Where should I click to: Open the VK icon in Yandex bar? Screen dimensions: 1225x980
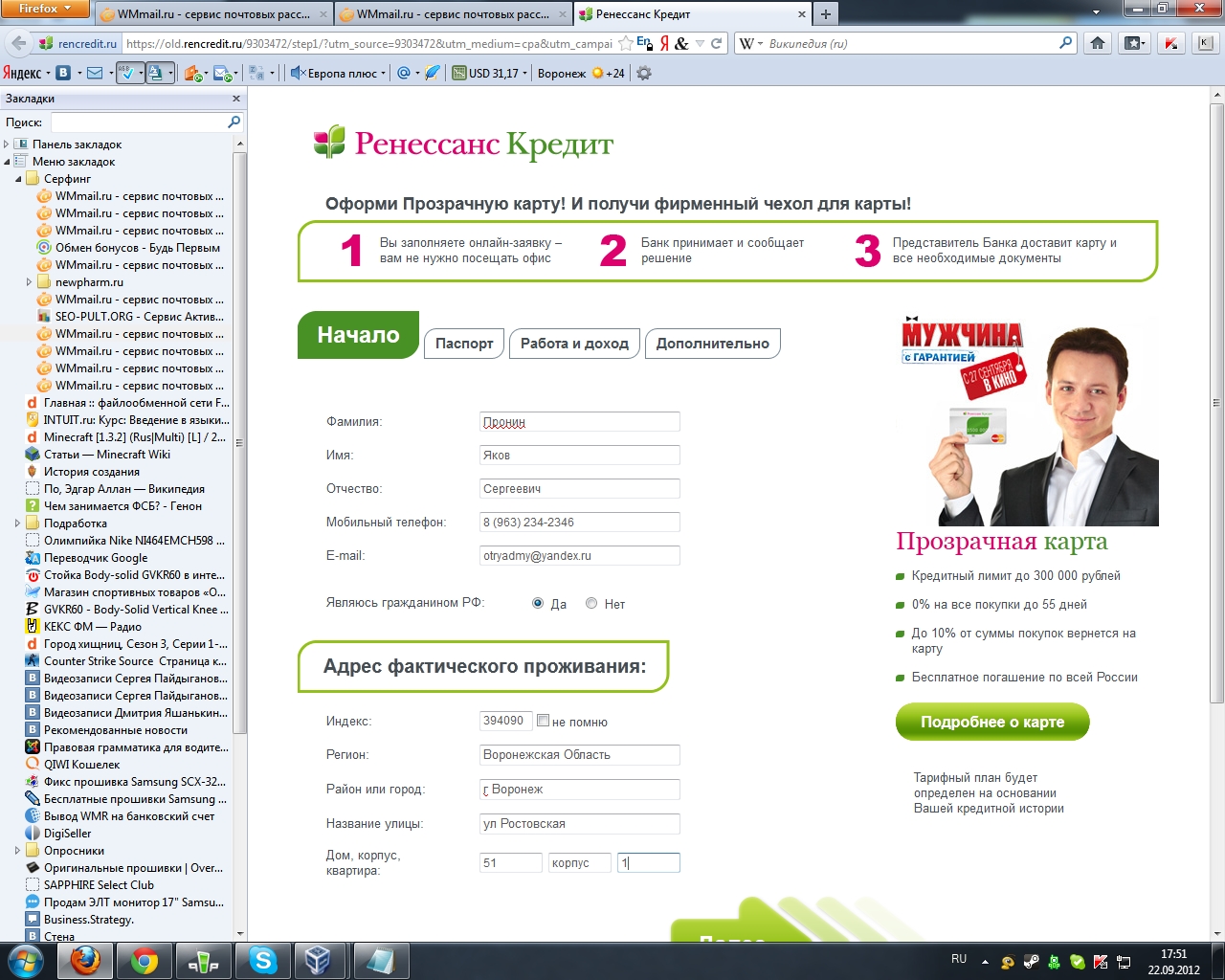click(63, 73)
